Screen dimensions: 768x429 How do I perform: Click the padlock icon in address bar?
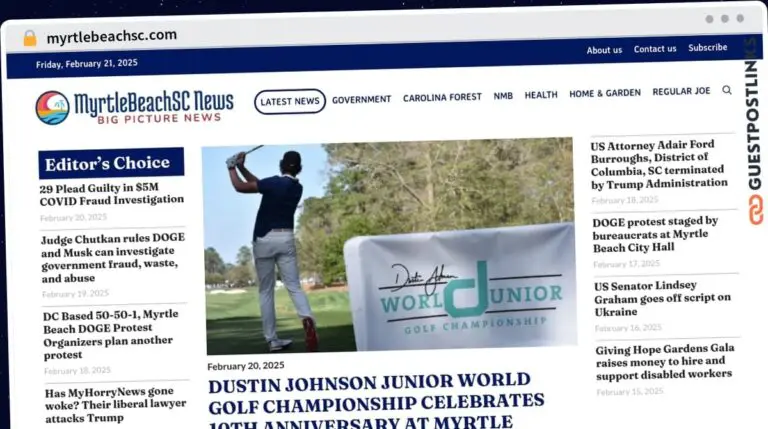(30, 38)
